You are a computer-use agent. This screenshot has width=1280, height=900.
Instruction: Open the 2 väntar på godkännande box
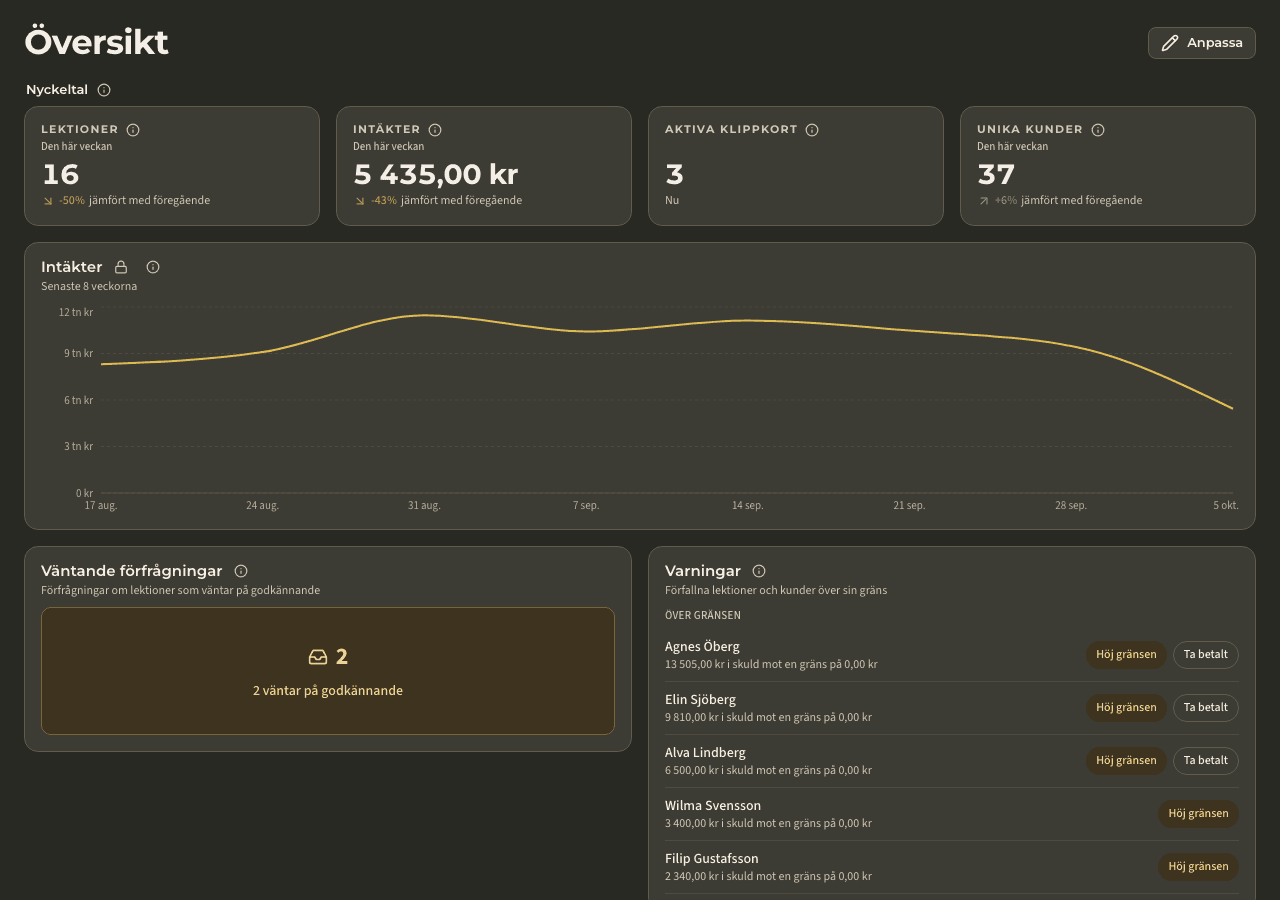coord(328,671)
